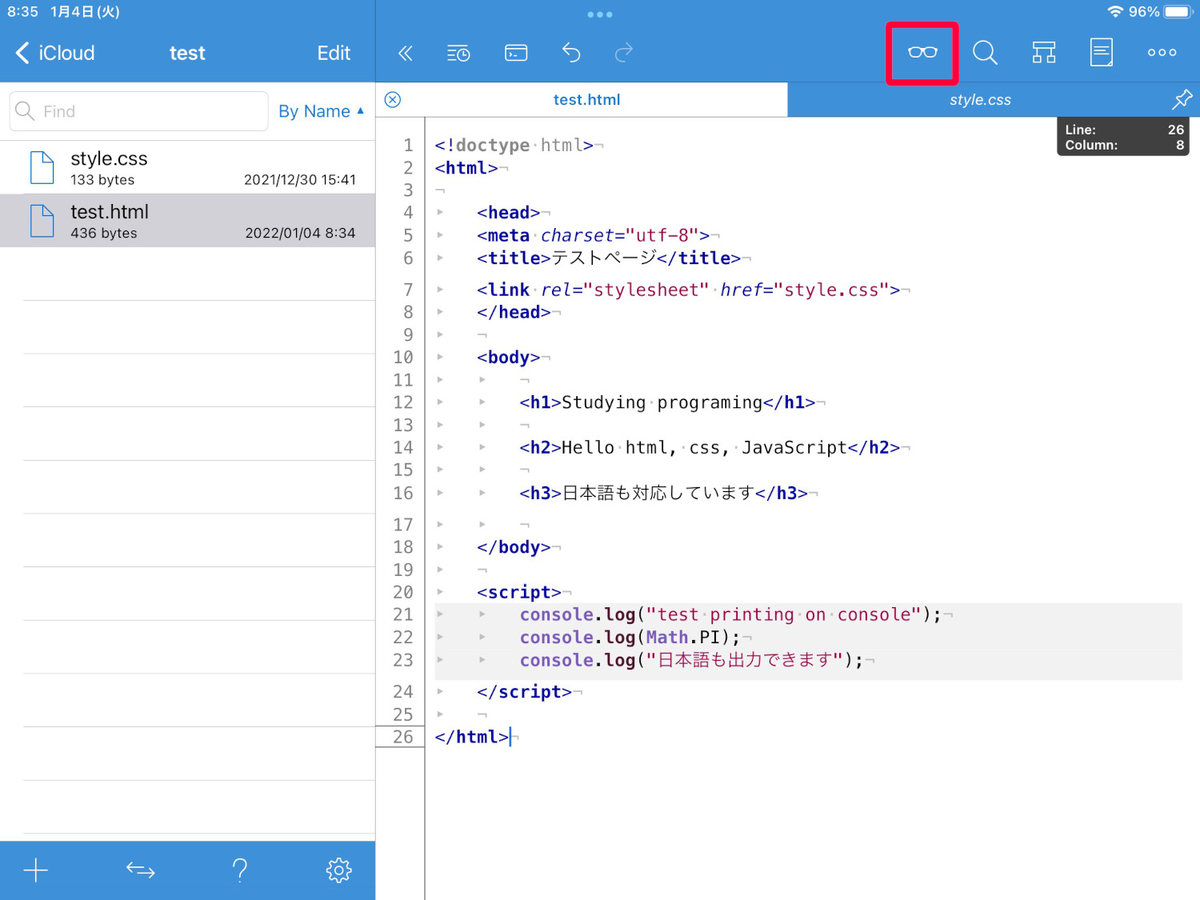This screenshot has width=1200, height=900.
Task: Open the symbol structure navigator icon
Action: click(x=1044, y=53)
